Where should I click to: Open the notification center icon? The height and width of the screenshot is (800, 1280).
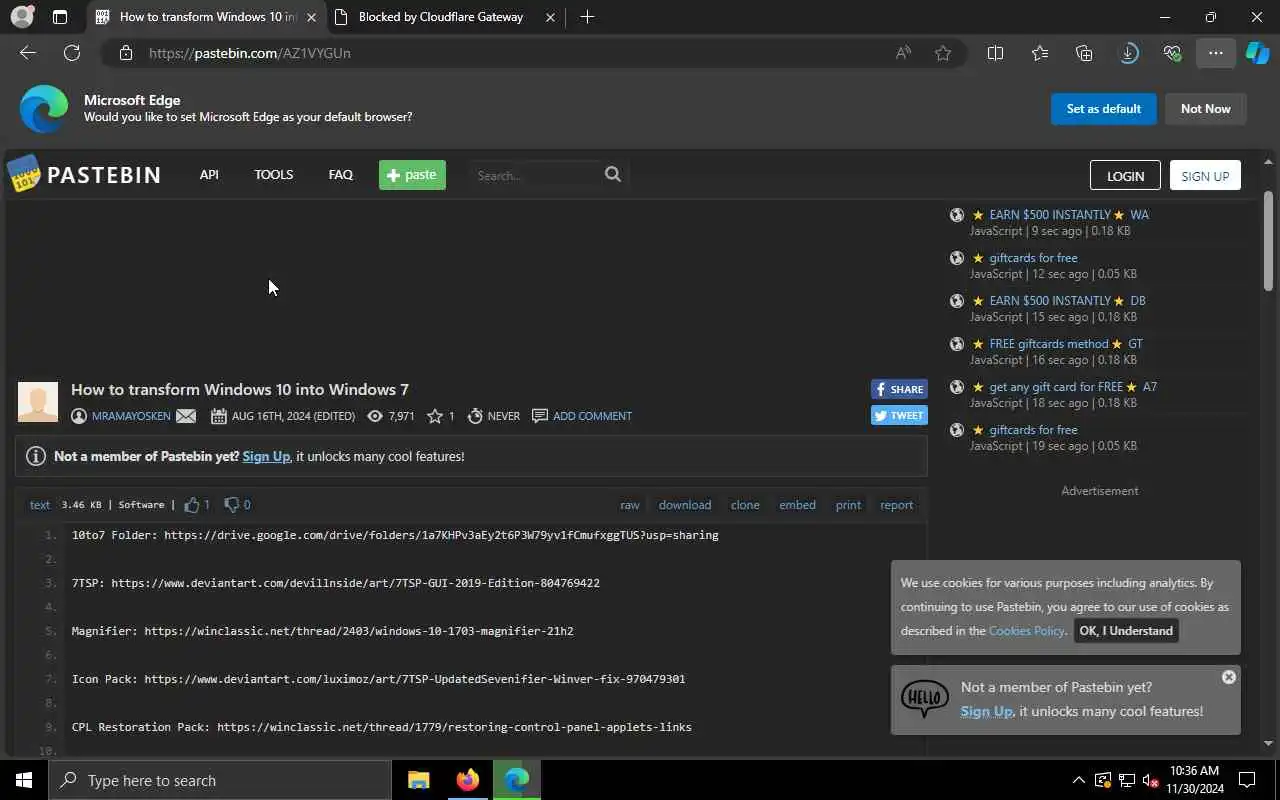click(x=1247, y=780)
